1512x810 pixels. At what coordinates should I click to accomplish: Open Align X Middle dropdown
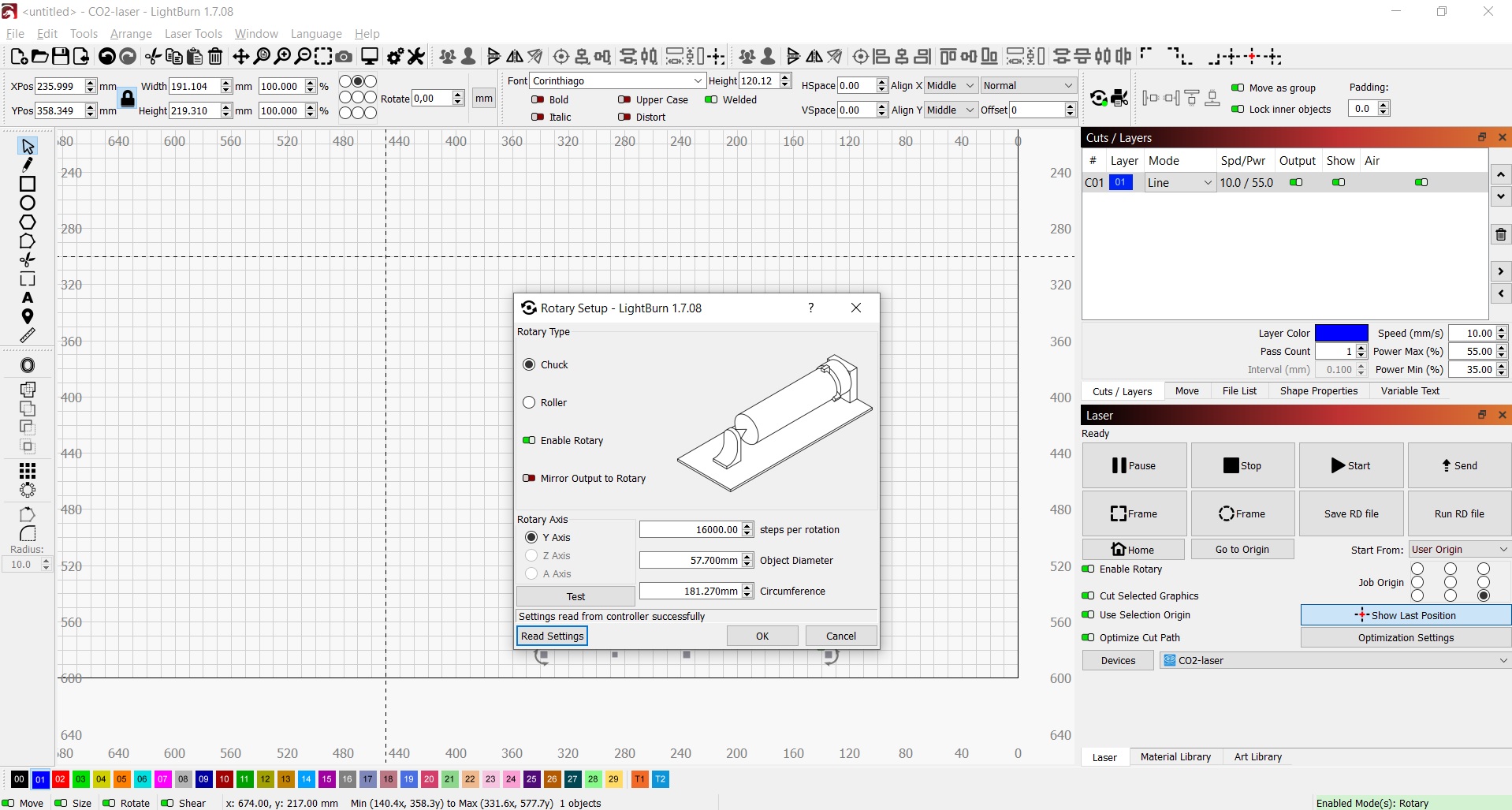tap(951, 85)
